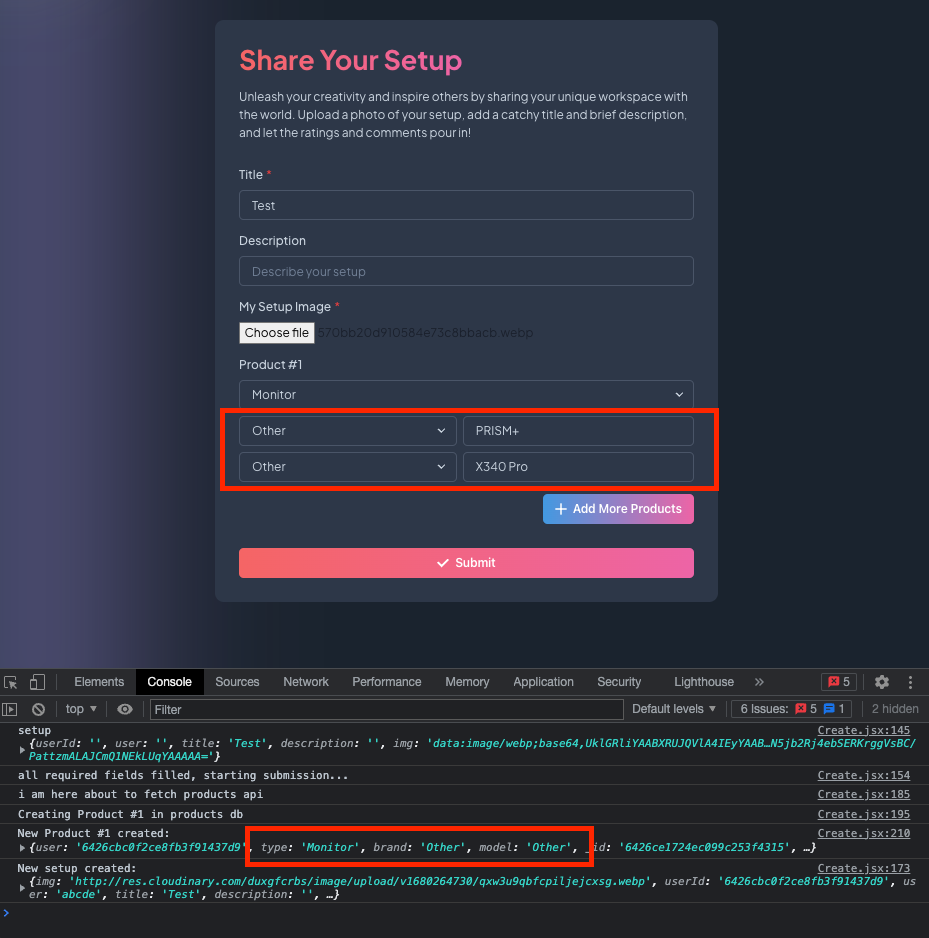The image size is (929, 938).
Task: Toggle the device toolbar
Action: point(37,681)
